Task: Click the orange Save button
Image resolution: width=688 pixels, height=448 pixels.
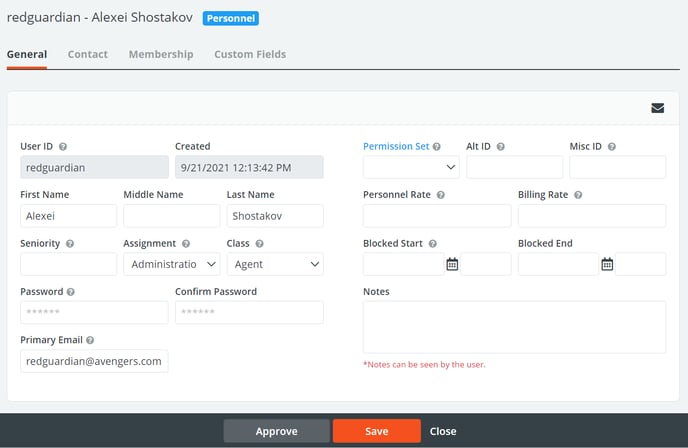Action: coord(376,431)
